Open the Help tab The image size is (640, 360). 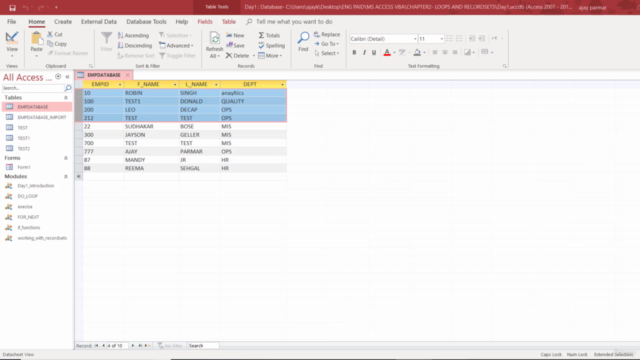[182, 22]
